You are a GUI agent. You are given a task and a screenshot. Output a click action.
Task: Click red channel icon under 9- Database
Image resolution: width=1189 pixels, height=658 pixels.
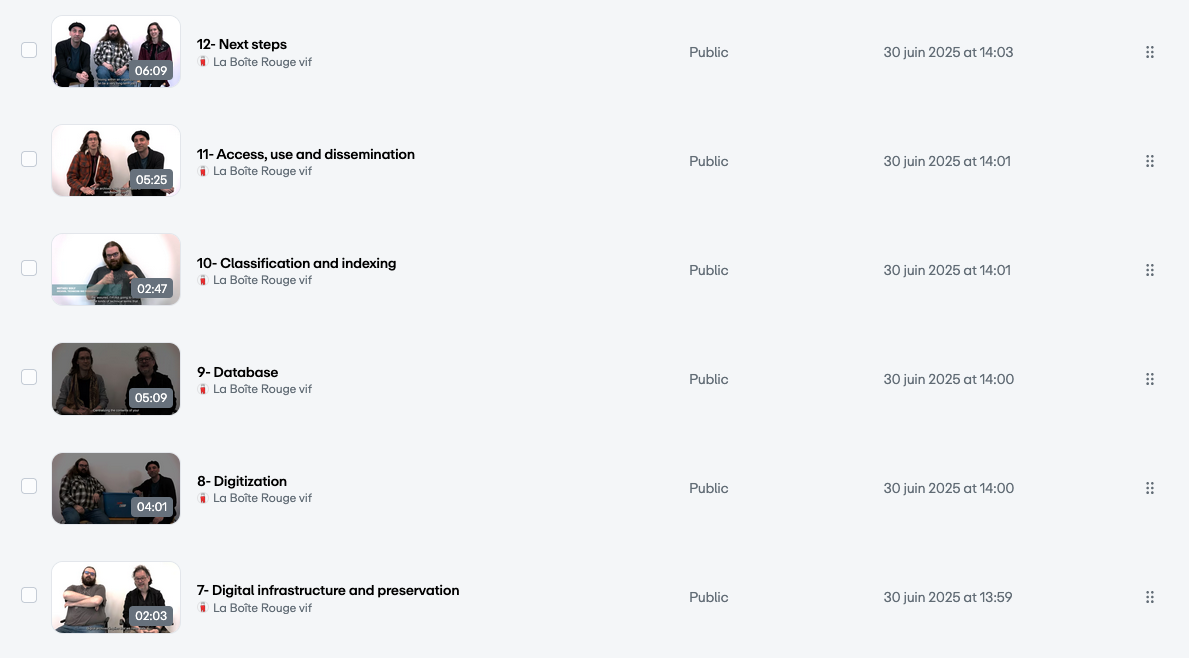[203, 389]
